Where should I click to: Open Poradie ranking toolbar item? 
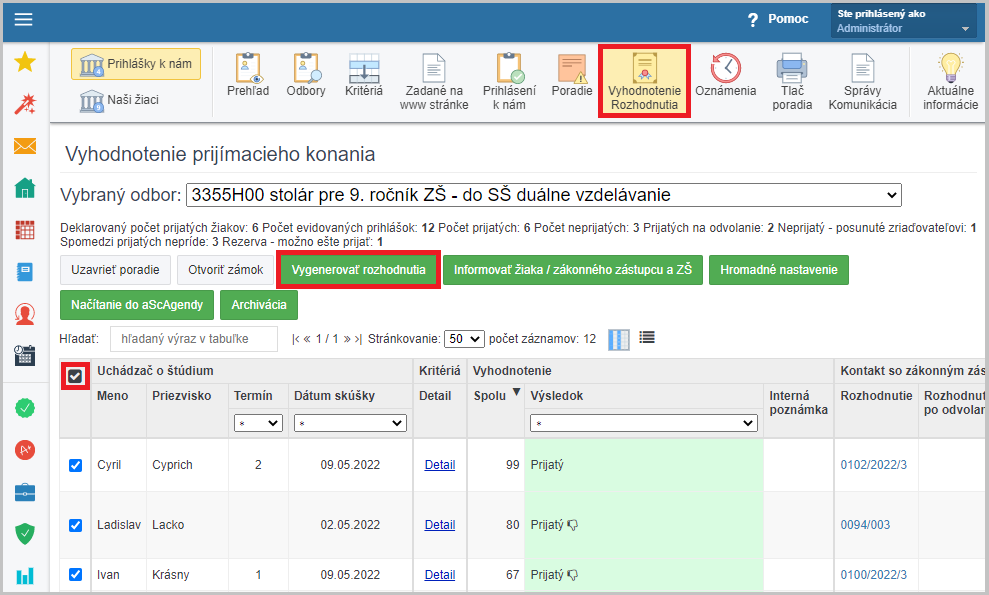(572, 75)
